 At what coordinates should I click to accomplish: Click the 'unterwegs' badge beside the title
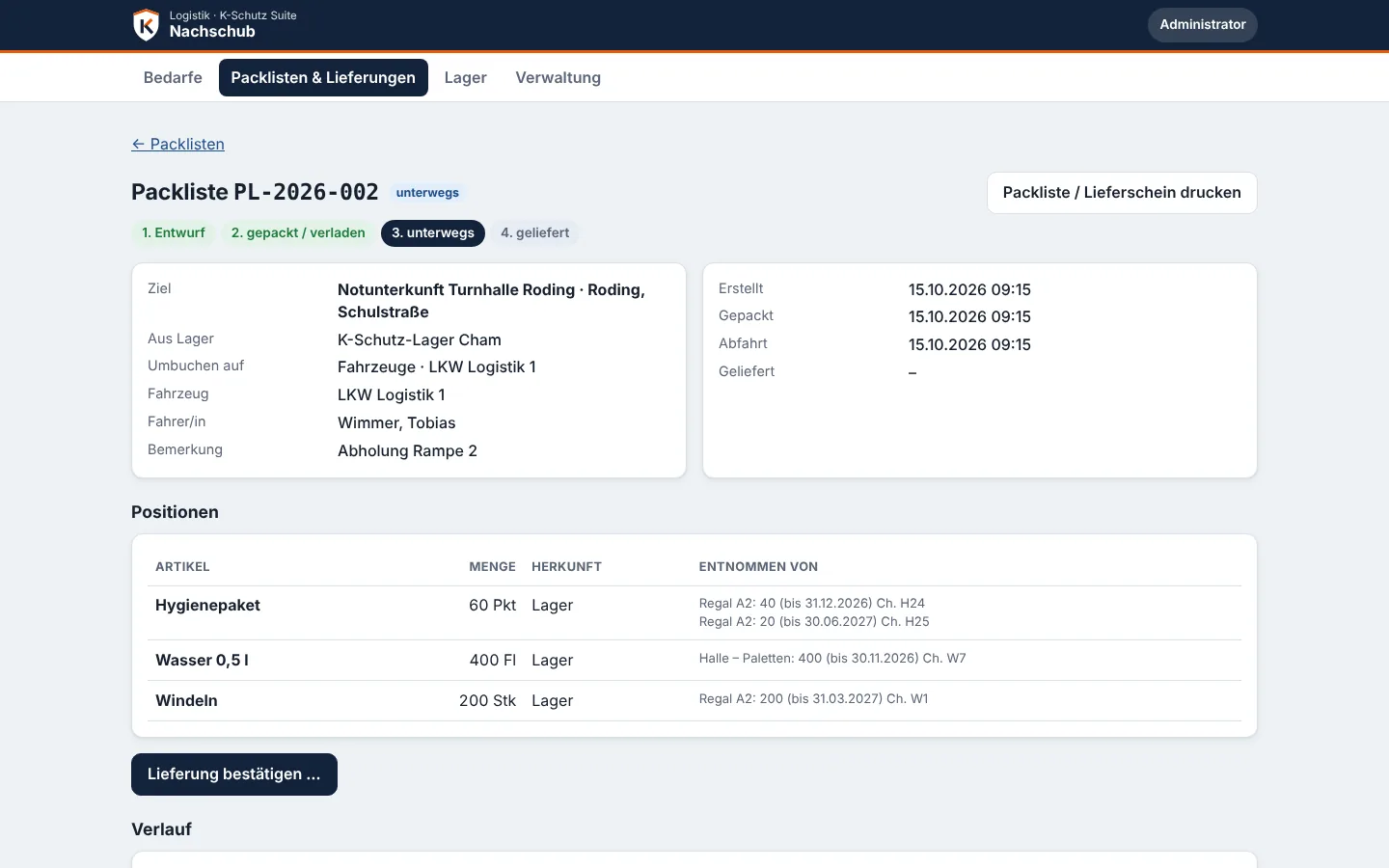pos(427,193)
